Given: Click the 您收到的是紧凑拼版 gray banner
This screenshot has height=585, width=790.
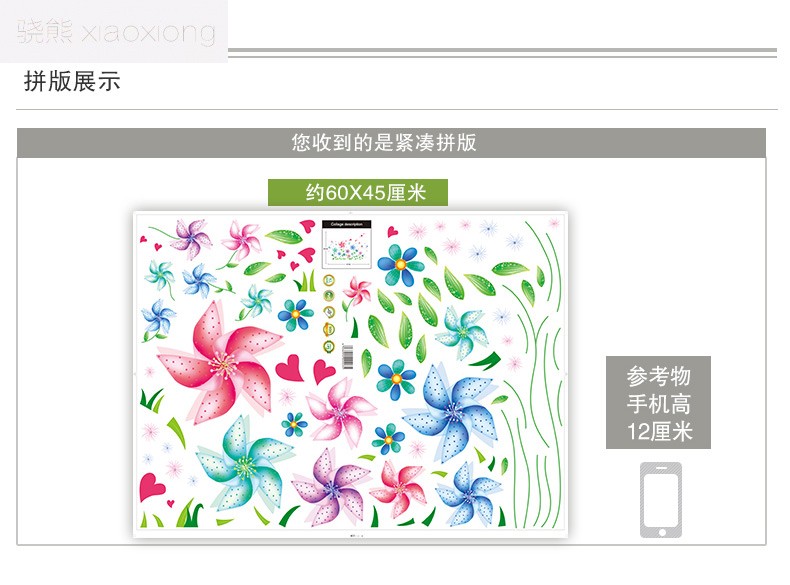Looking at the screenshot, I should (x=391, y=143).
